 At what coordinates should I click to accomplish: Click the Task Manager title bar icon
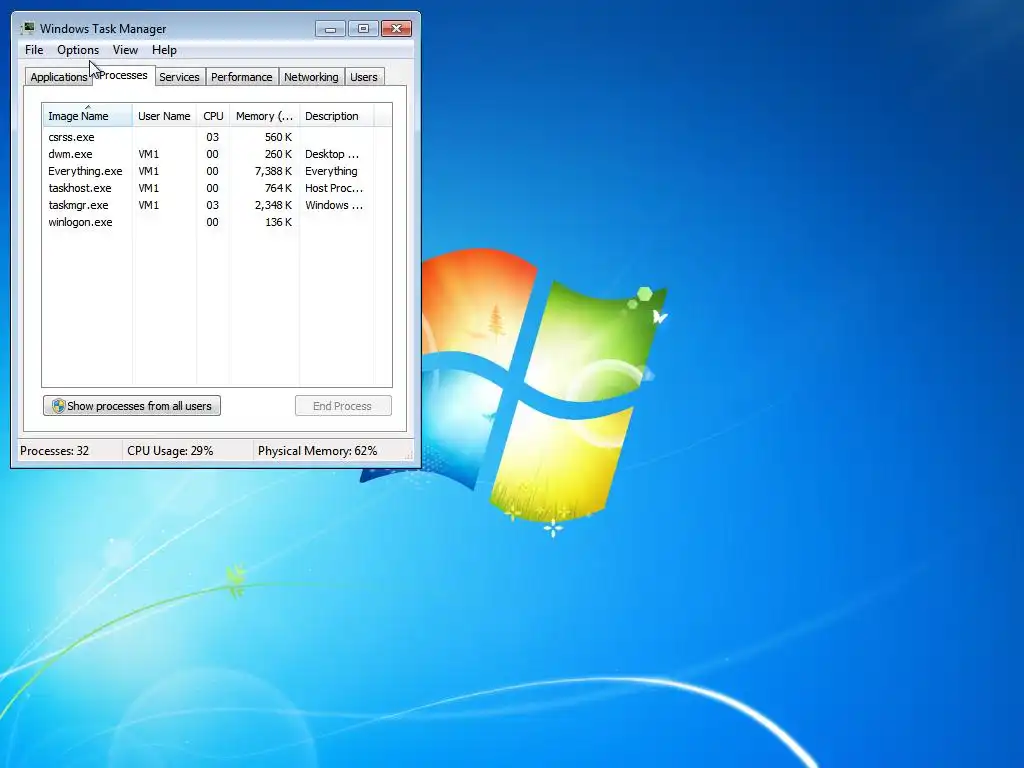click(27, 28)
